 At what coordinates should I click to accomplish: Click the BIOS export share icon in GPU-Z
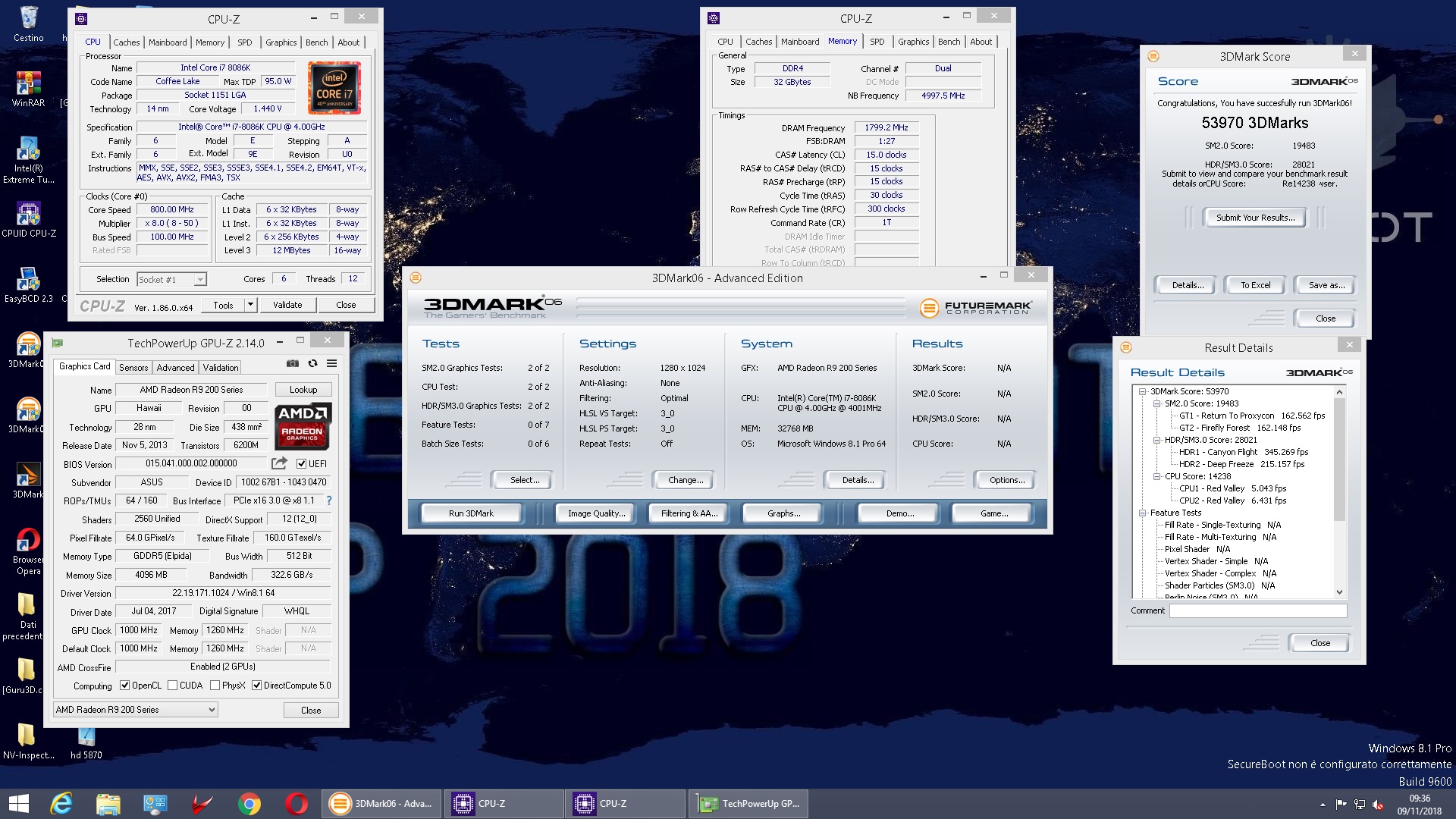point(280,463)
